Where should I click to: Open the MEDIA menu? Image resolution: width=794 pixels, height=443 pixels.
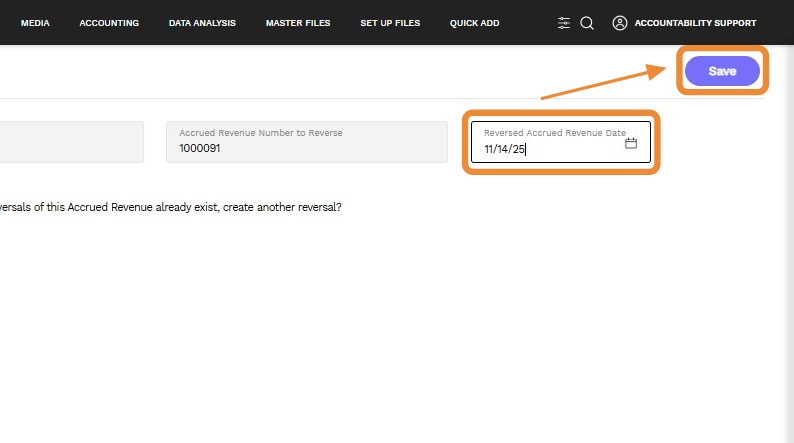(35, 23)
